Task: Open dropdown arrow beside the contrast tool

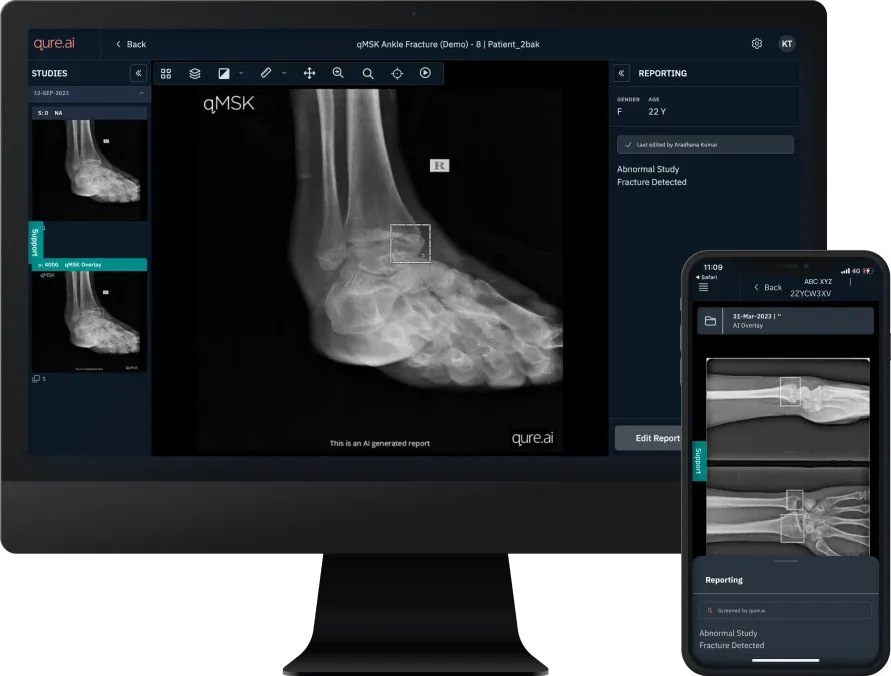Action: (241, 73)
